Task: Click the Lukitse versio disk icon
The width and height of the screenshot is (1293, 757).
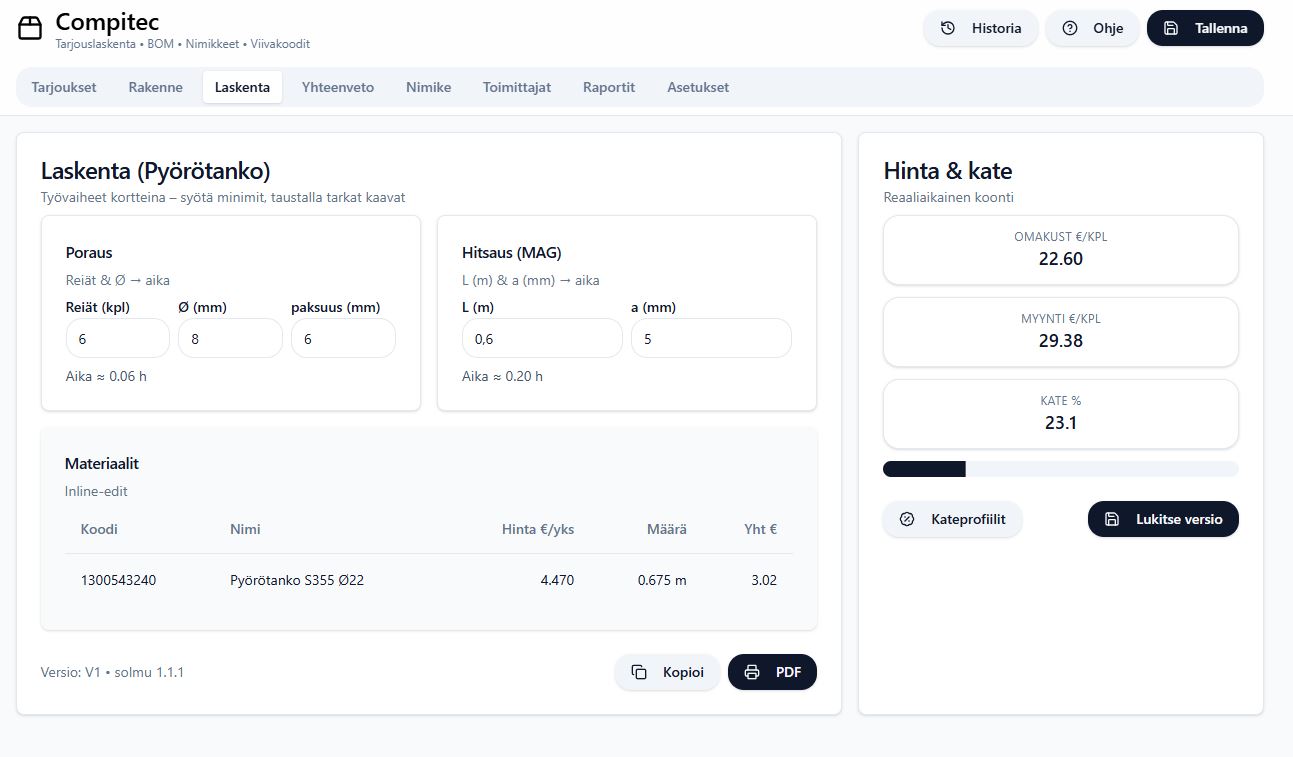Action: (x=1112, y=519)
